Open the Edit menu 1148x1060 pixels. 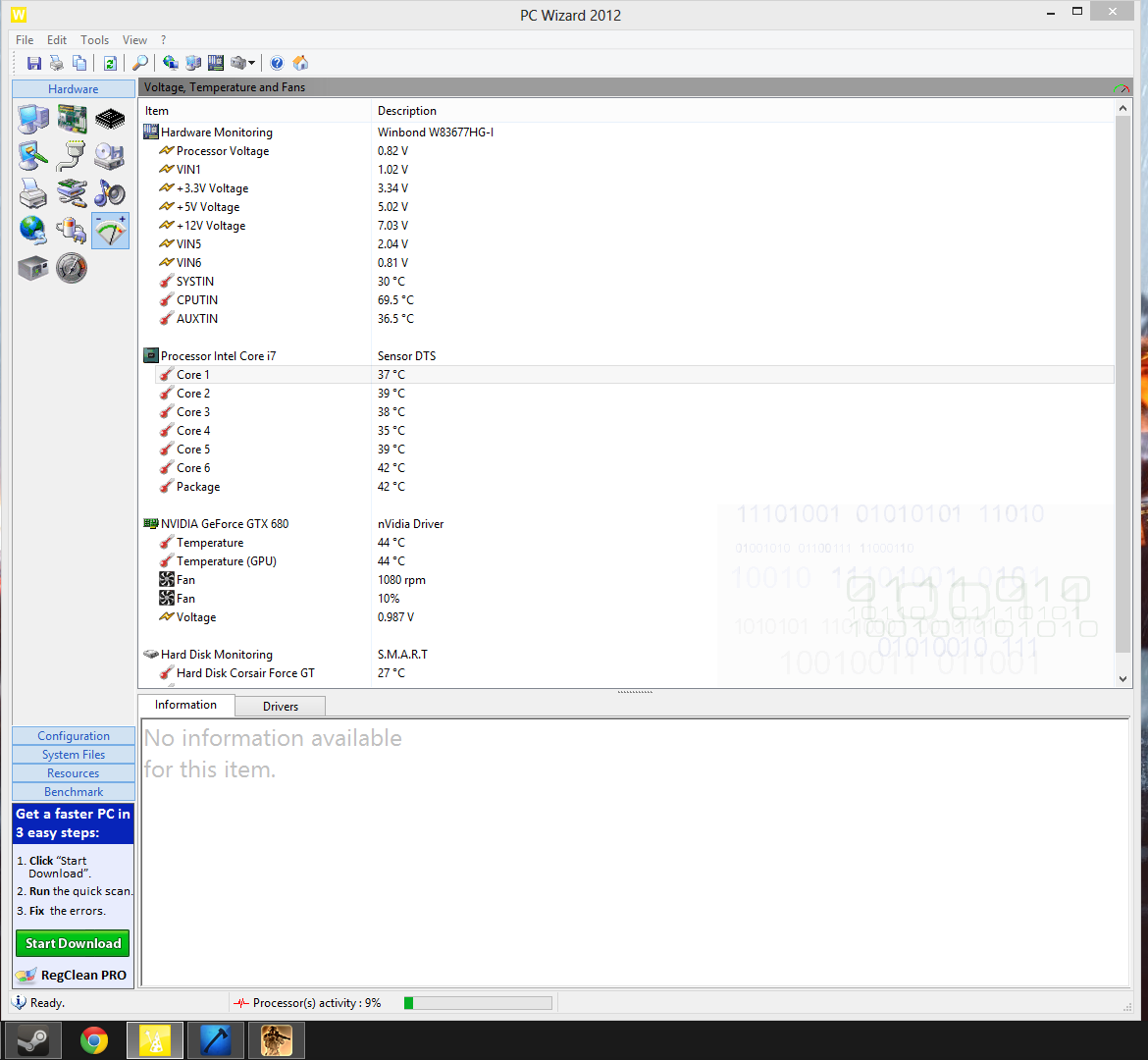[56, 40]
